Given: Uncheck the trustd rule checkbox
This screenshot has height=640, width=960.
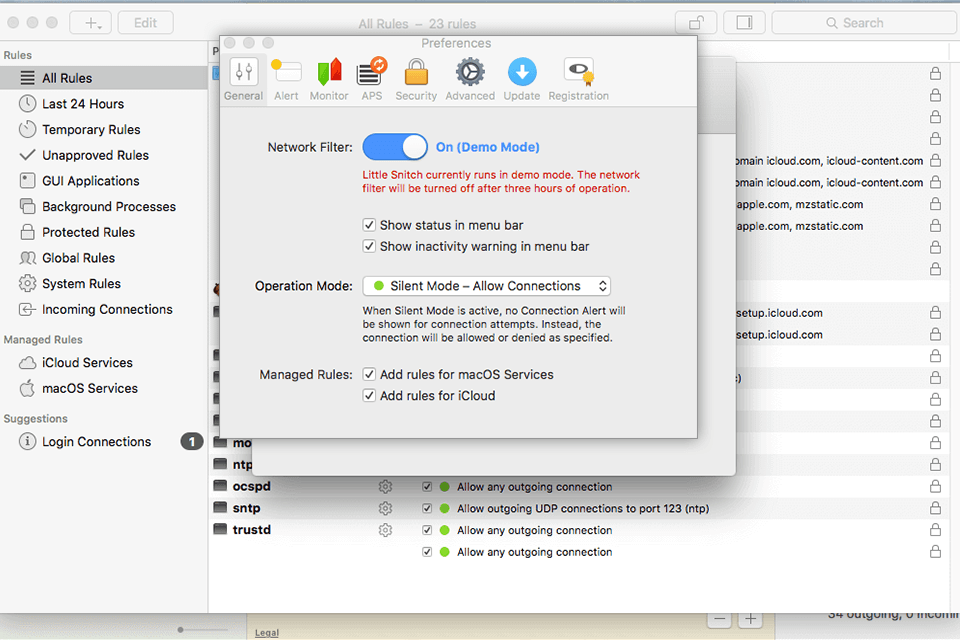Looking at the screenshot, I should 427,530.
